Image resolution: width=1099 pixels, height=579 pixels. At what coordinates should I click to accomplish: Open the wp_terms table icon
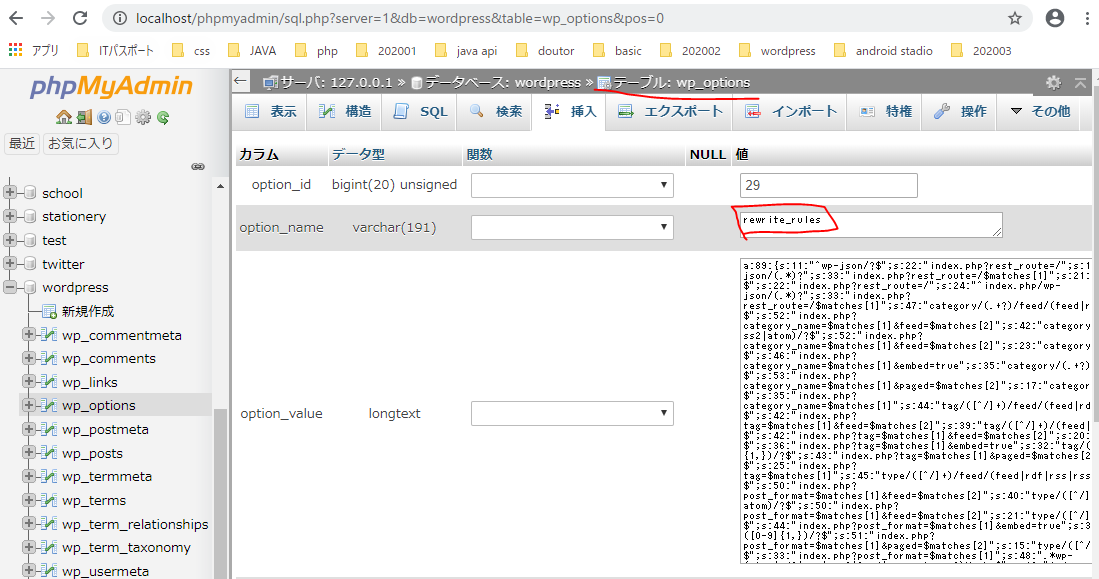[49, 500]
